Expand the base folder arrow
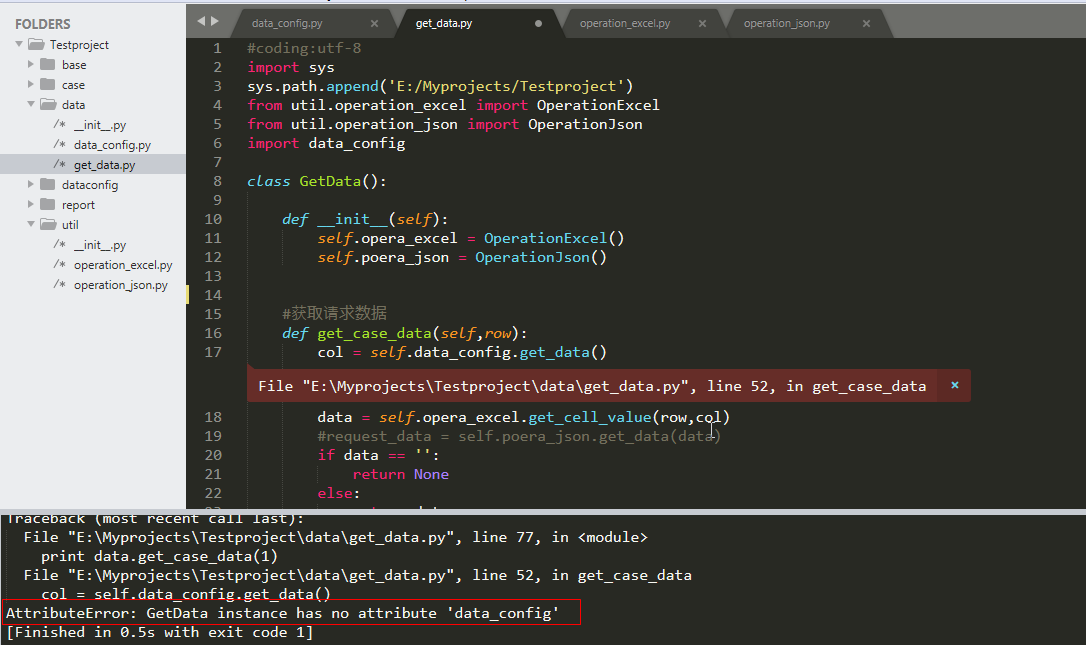Viewport: 1086px width, 645px height. pos(32,65)
